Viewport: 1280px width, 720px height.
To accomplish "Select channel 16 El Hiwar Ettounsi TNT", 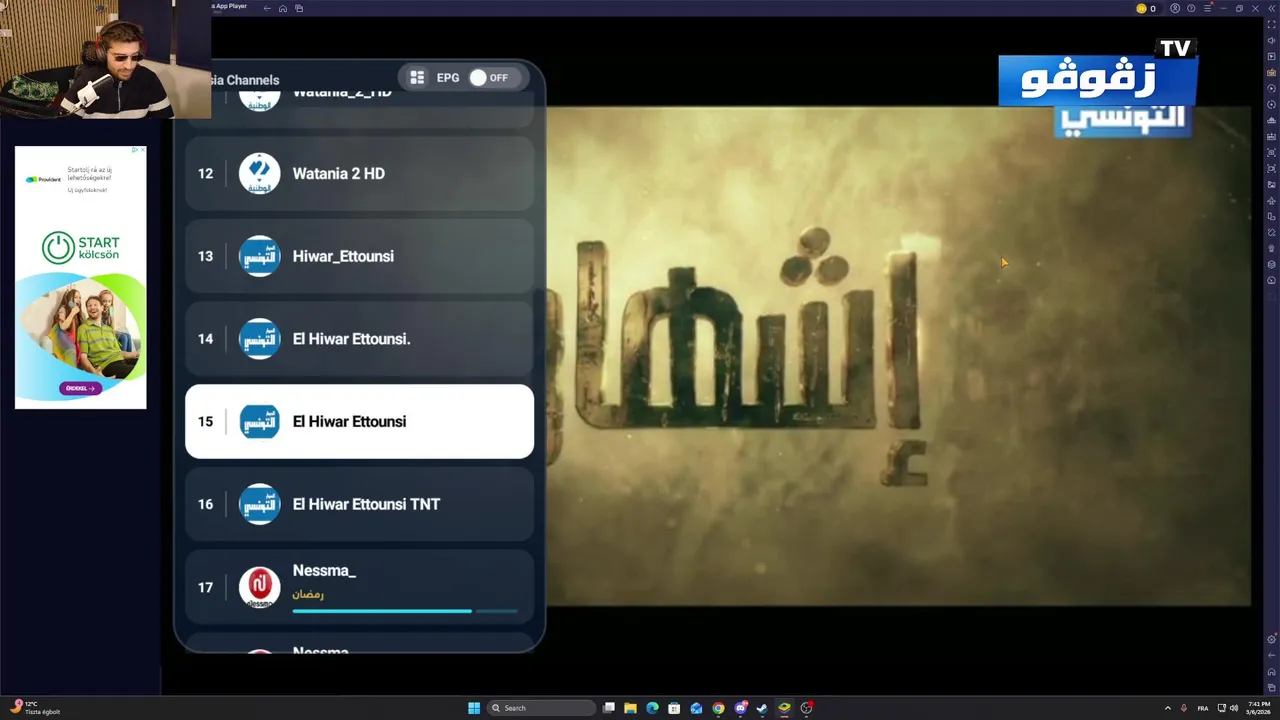I will (x=359, y=504).
